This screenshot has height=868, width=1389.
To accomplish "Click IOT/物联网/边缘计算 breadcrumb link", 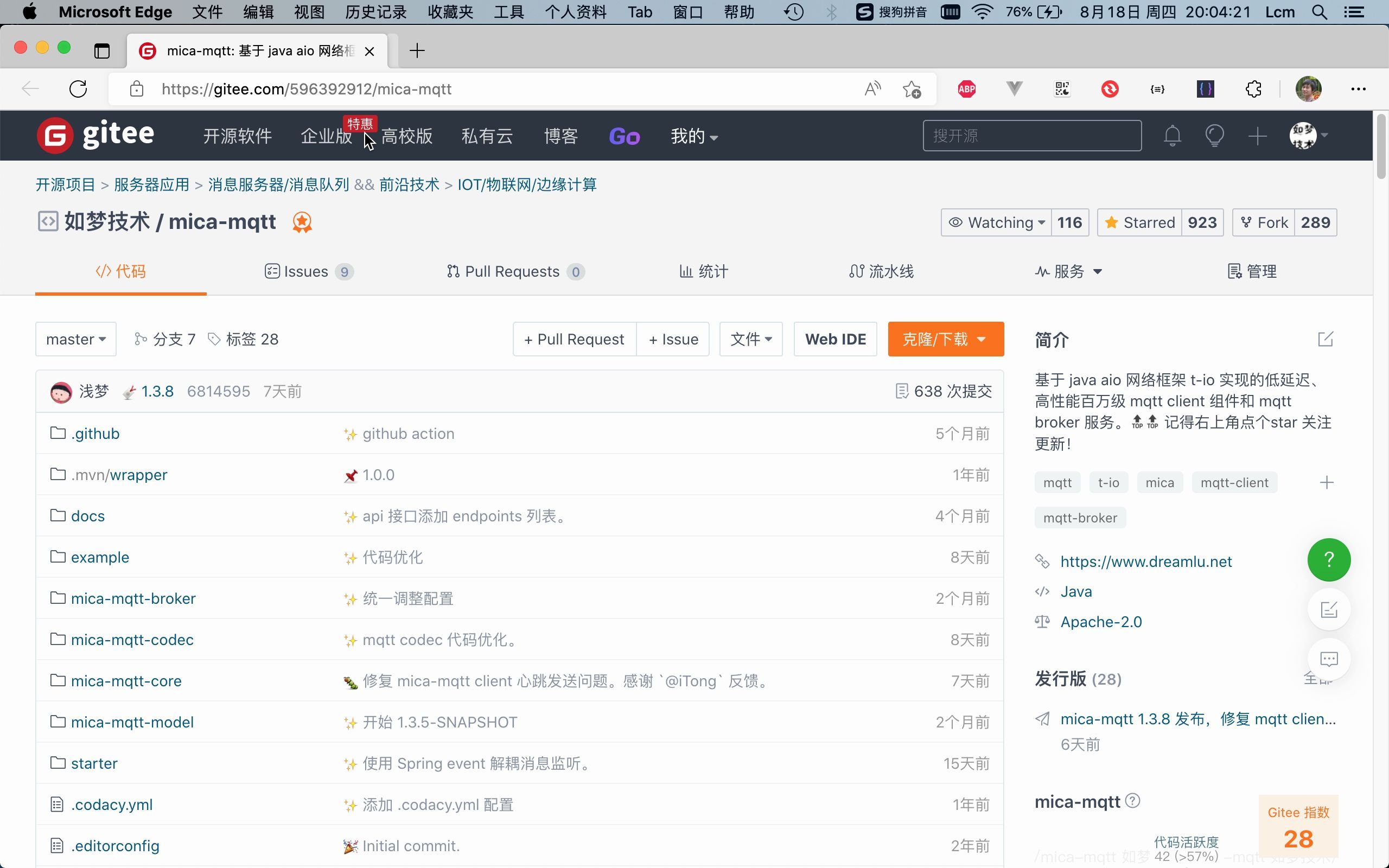I will click(527, 185).
